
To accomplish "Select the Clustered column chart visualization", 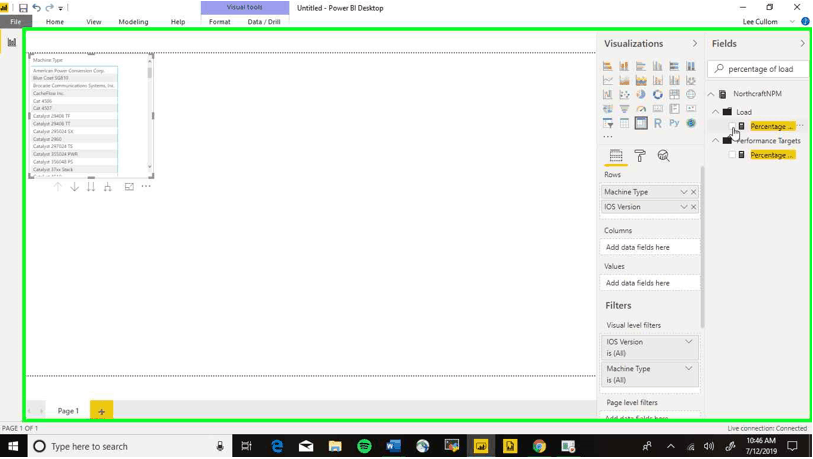I will [x=657, y=66].
